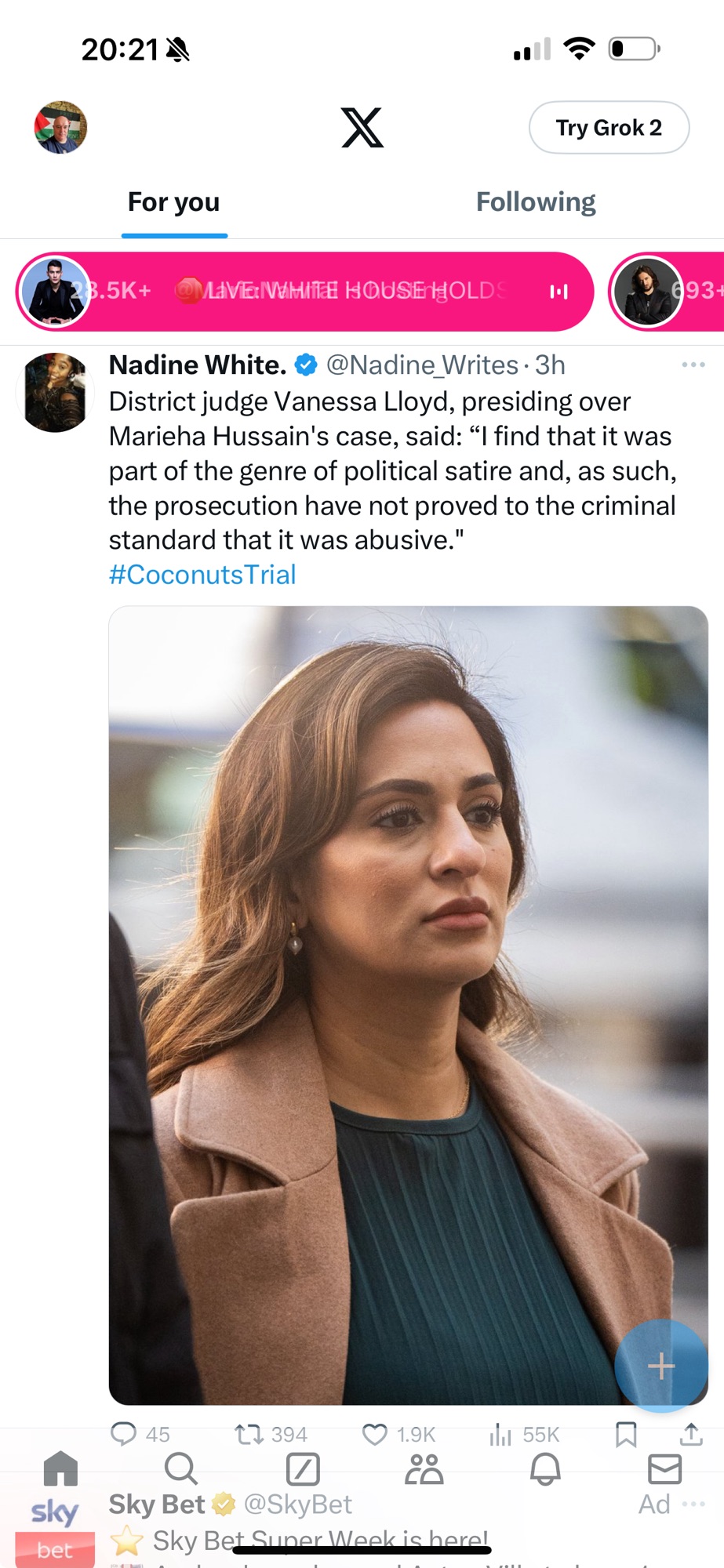Open the notifications bell tab
Image resolution: width=724 pixels, height=1568 pixels.
pos(545,1469)
